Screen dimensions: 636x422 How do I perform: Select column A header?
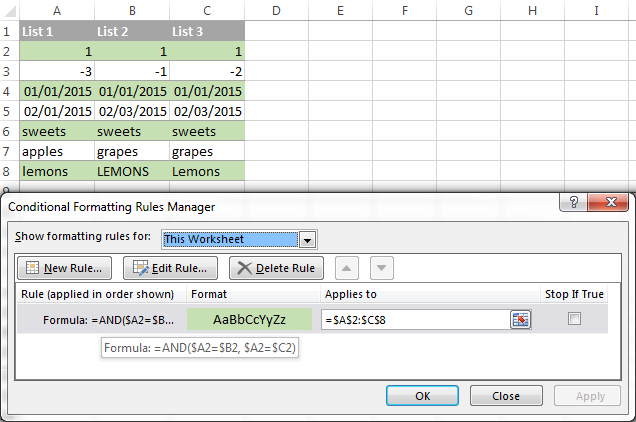click(x=57, y=11)
